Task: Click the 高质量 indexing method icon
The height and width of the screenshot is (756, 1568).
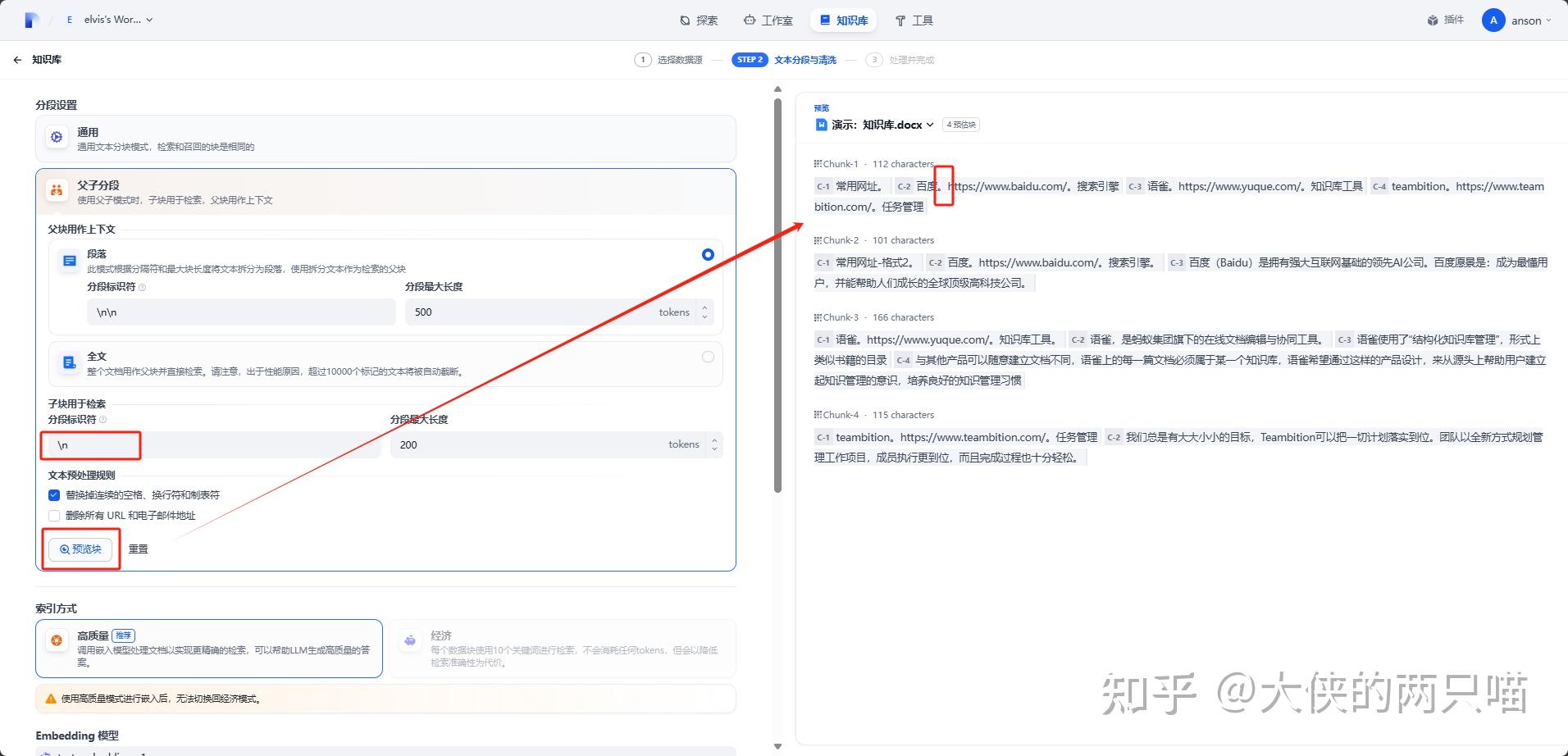Action: (x=56, y=640)
